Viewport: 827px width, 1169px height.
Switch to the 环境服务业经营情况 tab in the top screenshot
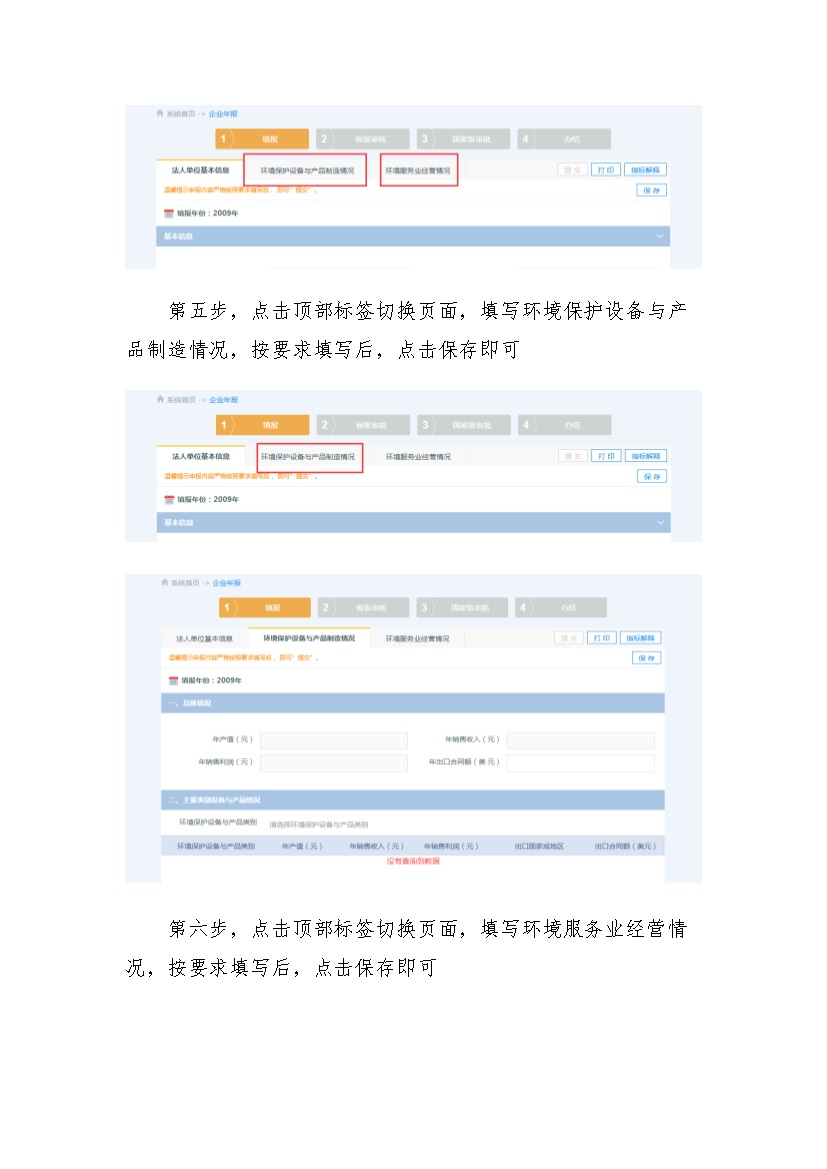pos(418,171)
